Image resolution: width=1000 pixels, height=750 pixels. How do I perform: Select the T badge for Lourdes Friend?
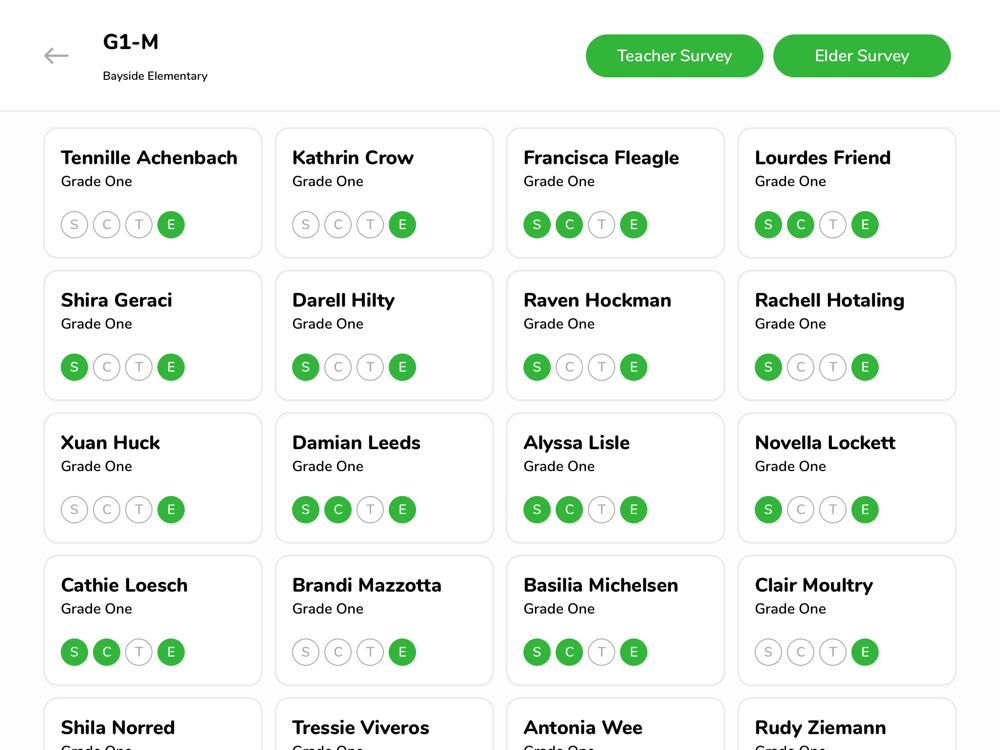point(833,224)
